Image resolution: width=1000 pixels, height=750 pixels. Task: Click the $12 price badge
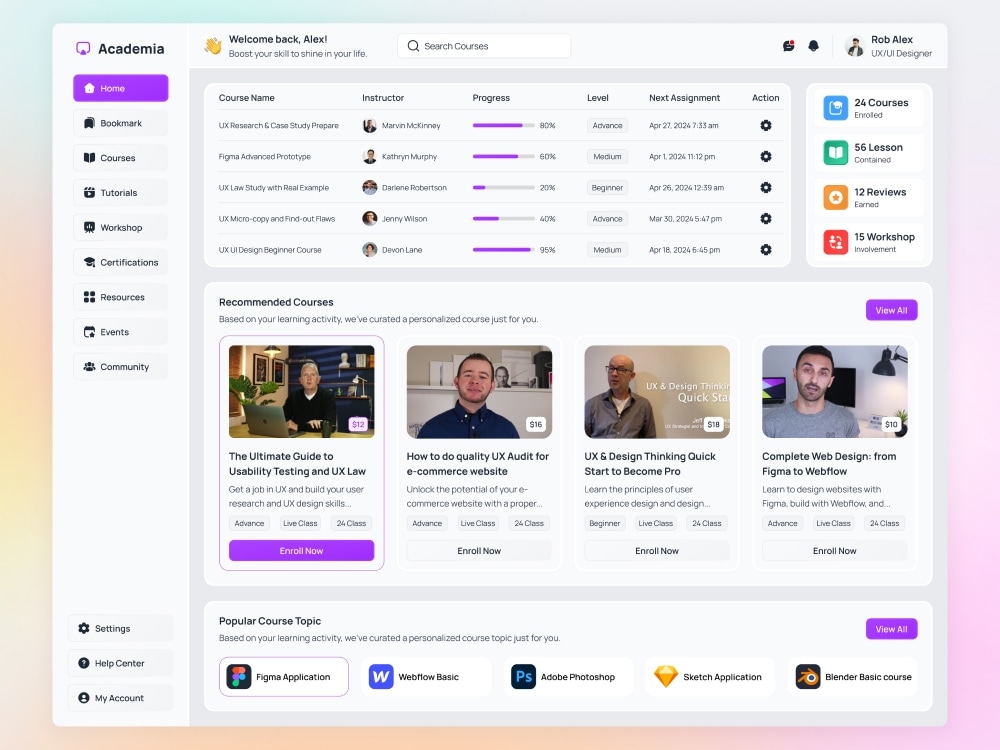pos(358,424)
